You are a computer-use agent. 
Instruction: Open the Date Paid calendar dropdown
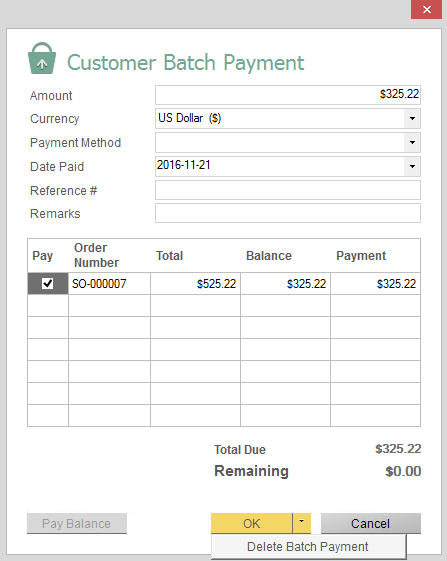(x=412, y=166)
